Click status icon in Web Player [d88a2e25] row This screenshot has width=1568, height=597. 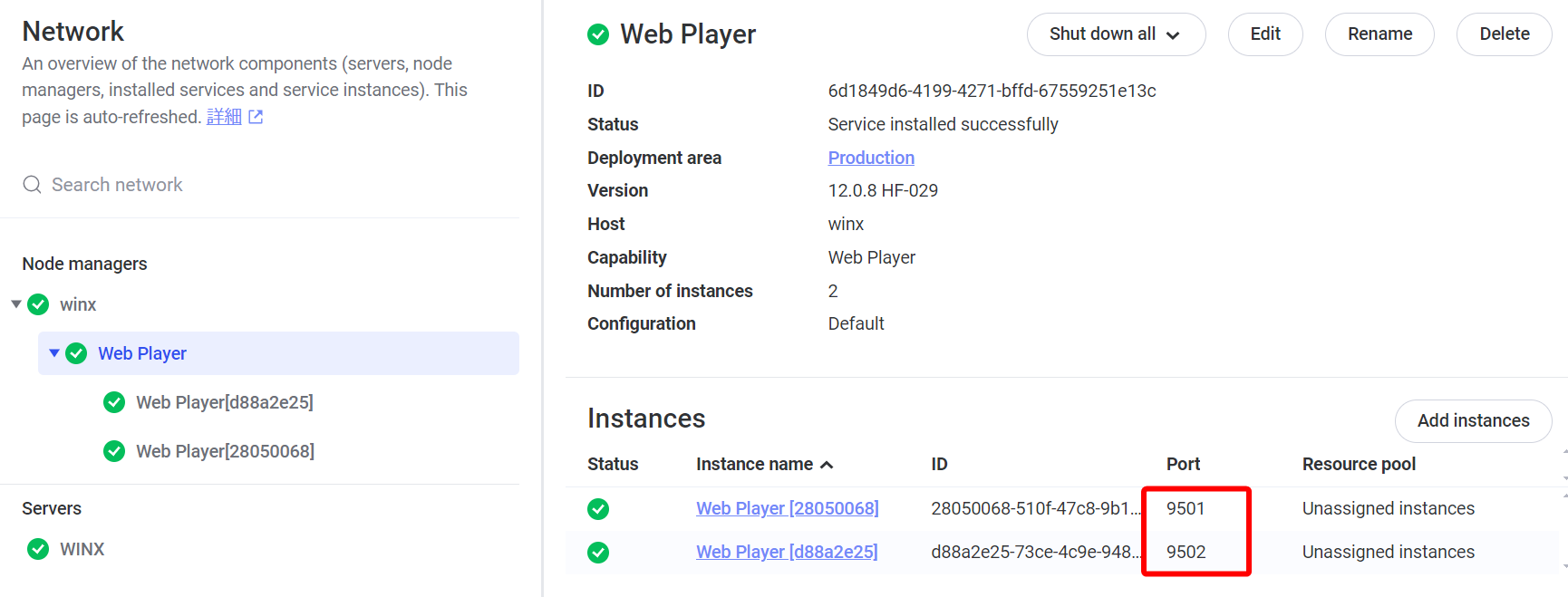[x=598, y=553]
